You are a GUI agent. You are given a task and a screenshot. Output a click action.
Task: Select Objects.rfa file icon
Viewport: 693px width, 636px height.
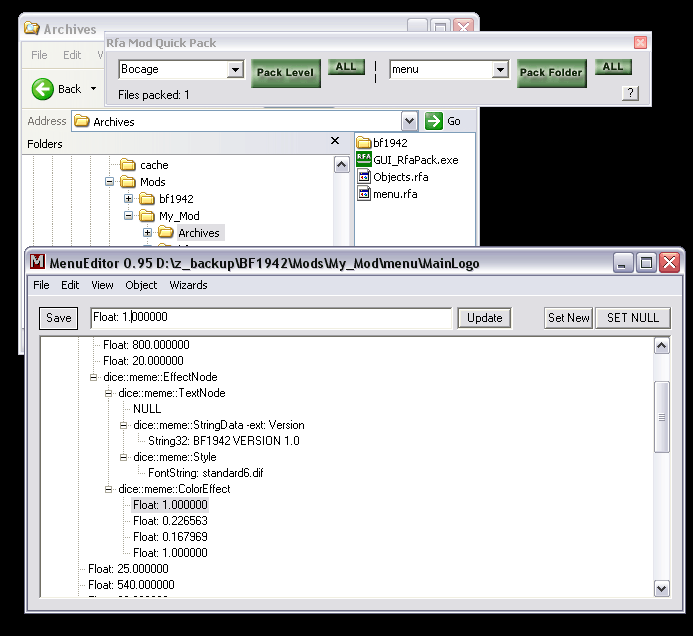(x=364, y=177)
